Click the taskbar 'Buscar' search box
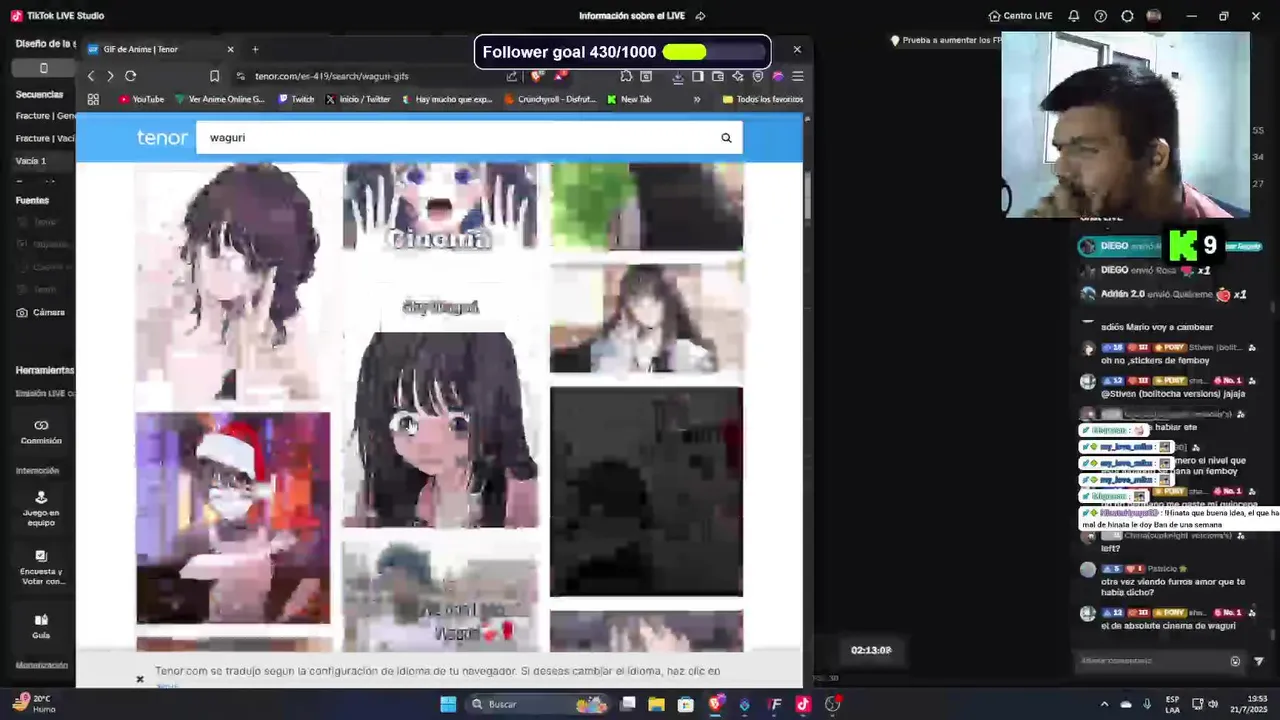 [538, 704]
